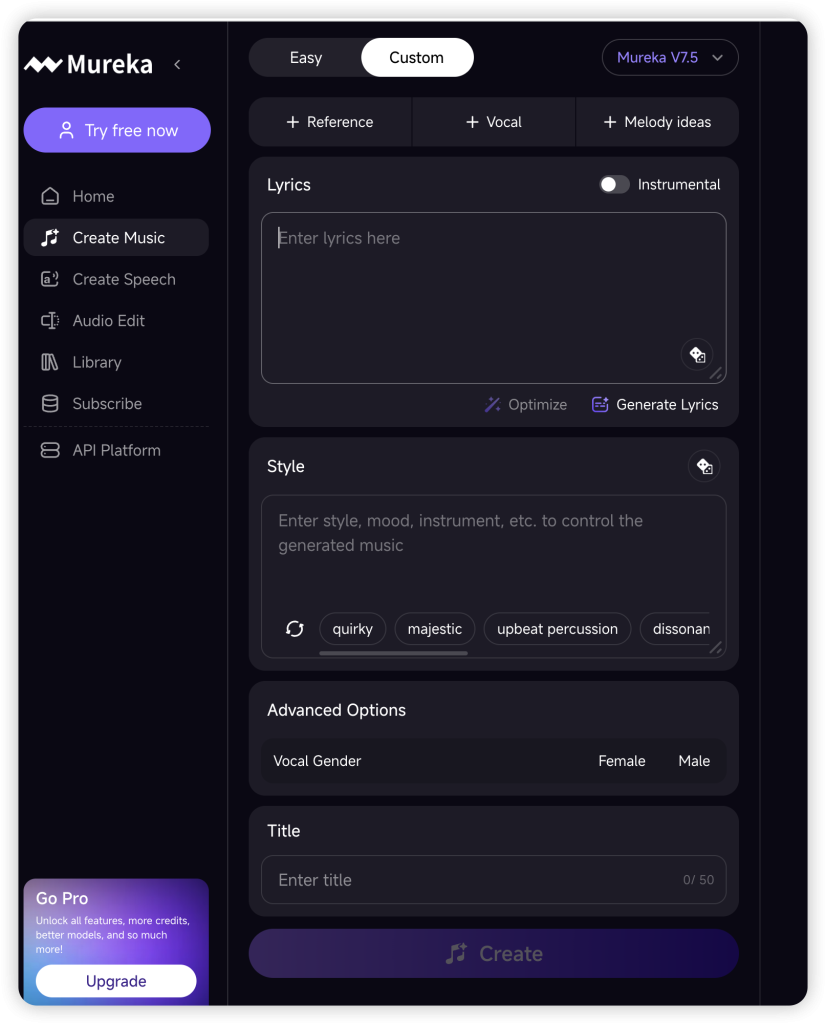The image size is (826, 1024).
Task: Click the Try free now button
Action: pos(117,130)
